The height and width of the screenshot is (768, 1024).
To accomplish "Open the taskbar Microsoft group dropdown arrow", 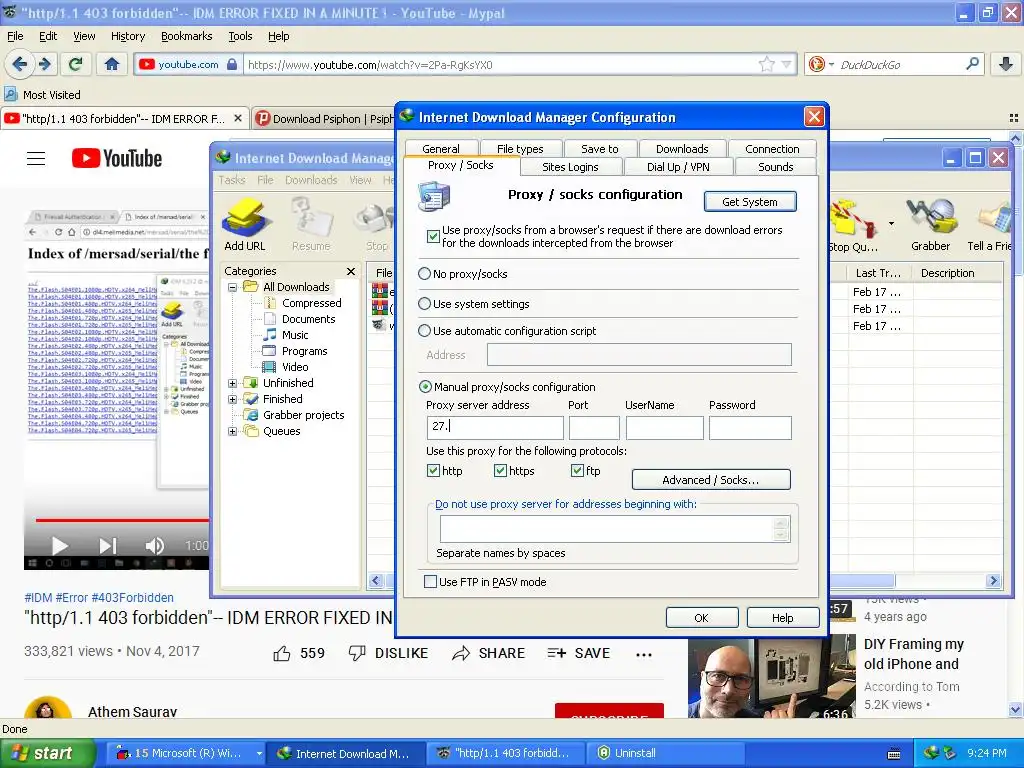I will click(259, 753).
